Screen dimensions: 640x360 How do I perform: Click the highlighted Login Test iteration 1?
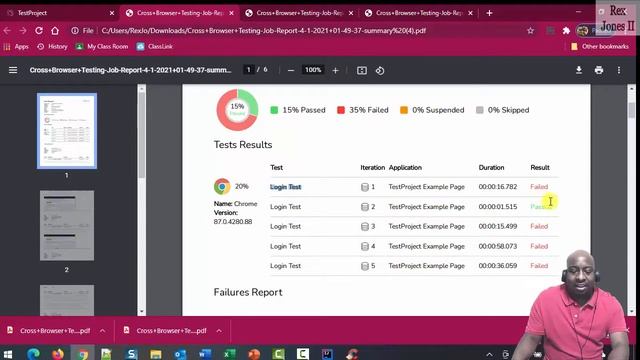click(285, 187)
